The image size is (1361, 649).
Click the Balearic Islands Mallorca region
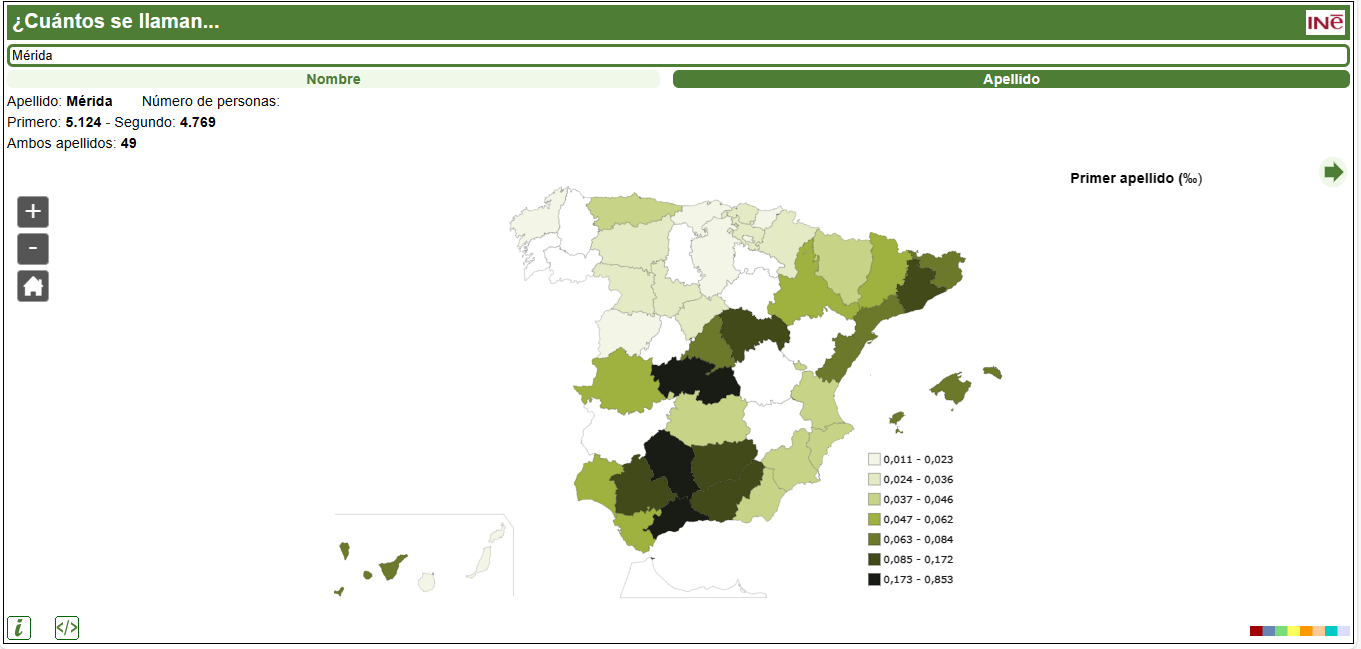point(951,387)
